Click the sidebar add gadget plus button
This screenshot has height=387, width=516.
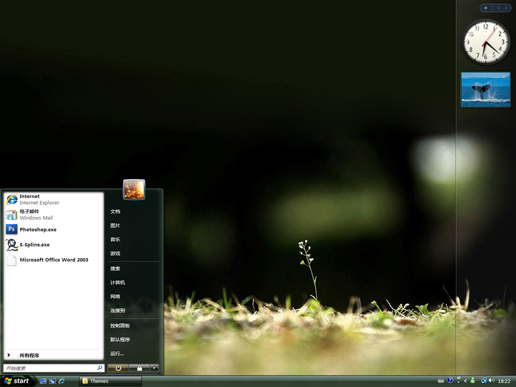tap(486, 8)
